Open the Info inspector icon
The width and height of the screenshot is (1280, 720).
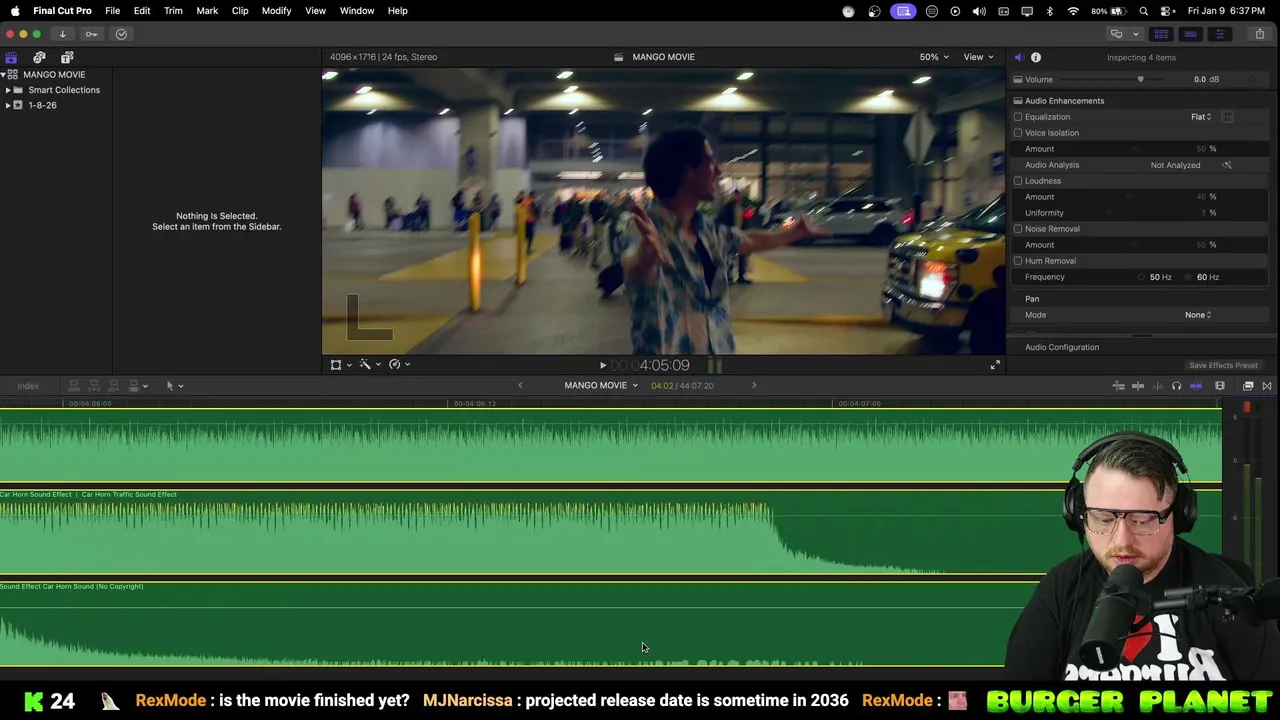point(1036,57)
